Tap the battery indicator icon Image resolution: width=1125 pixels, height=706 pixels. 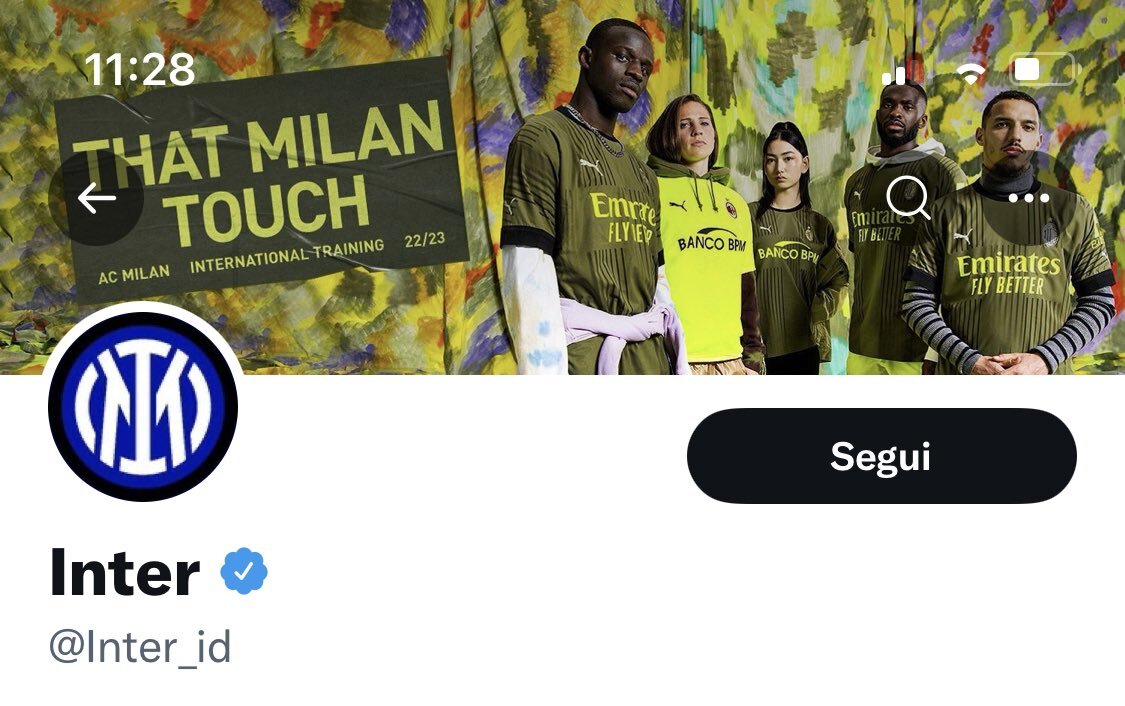(1042, 70)
